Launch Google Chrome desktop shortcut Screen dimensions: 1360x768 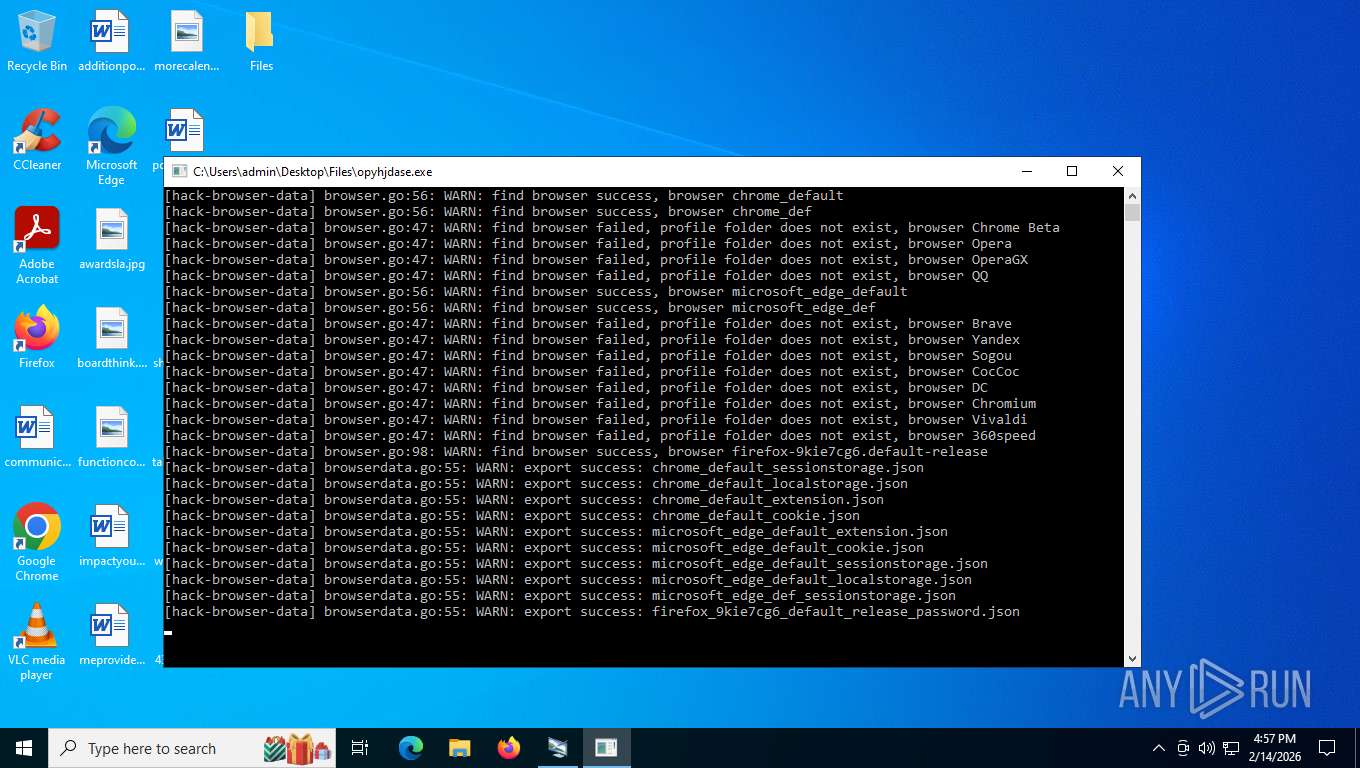click(x=37, y=543)
